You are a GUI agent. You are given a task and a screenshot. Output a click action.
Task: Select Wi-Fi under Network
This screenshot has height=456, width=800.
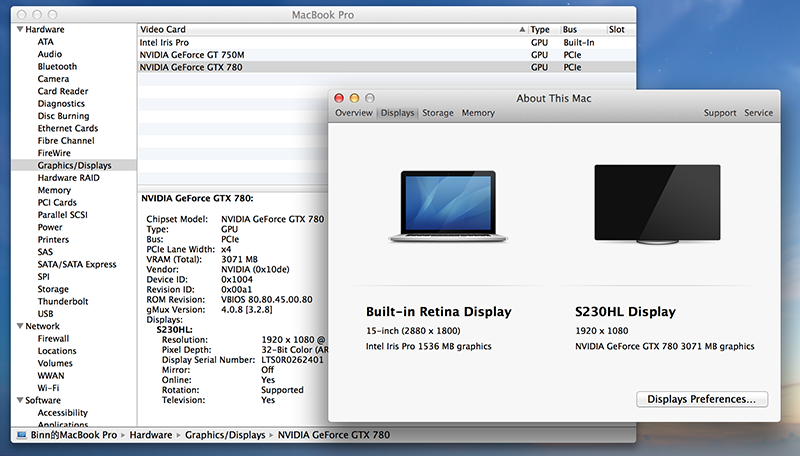click(x=48, y=388)
